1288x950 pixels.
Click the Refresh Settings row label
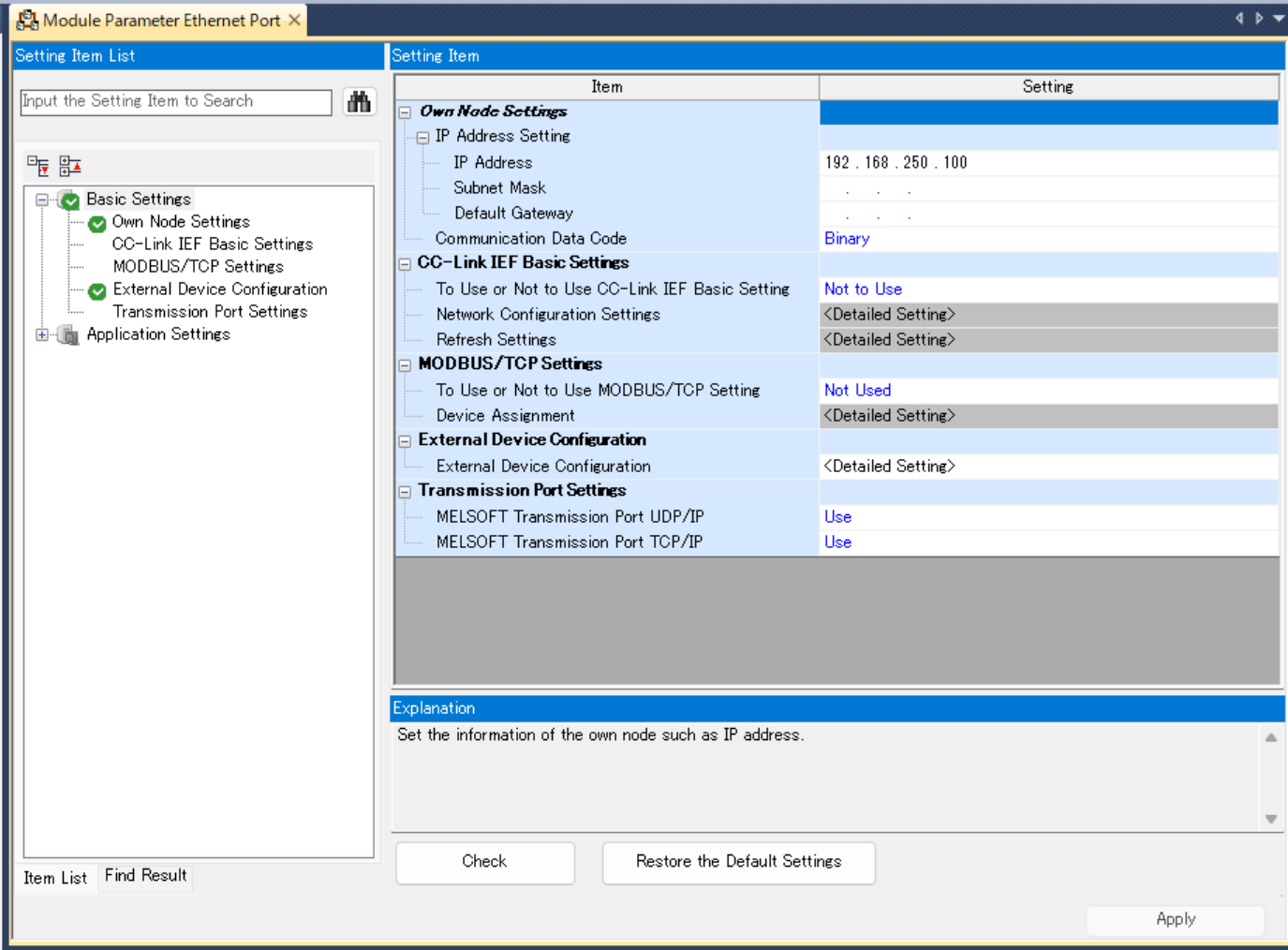click(x=496, y=340)
